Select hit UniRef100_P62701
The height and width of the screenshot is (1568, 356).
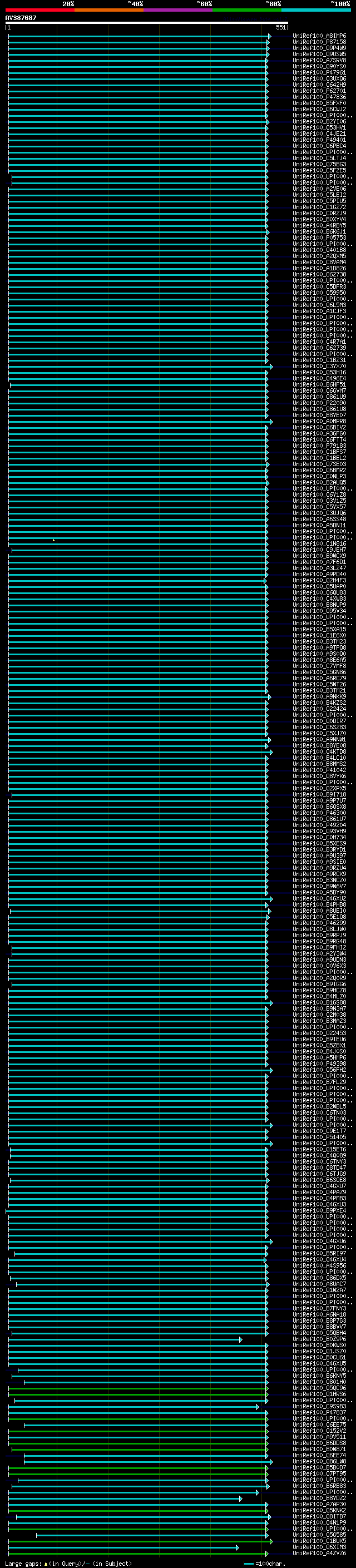tap(319, 91)
